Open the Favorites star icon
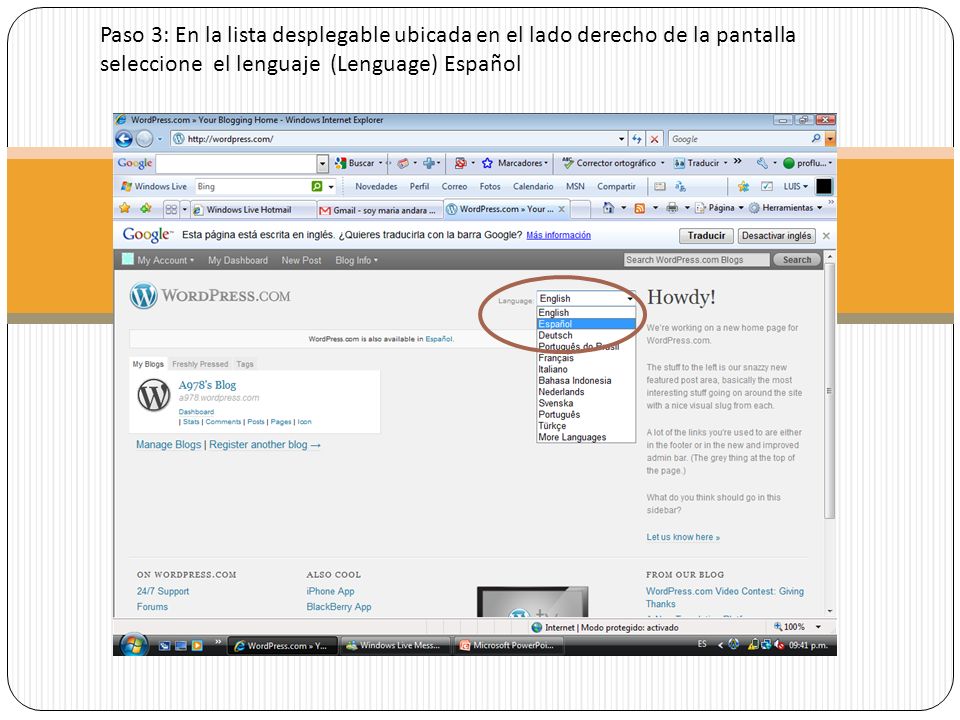960x720 pixels. click(125, 208)
